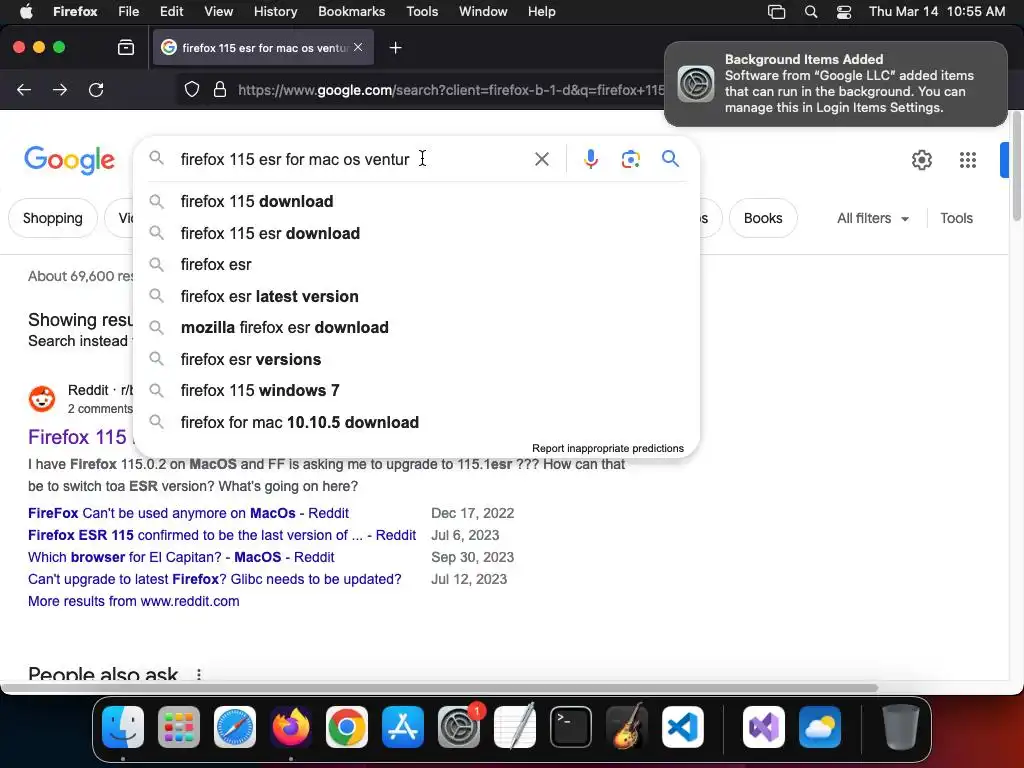Image resolution: width=1024 pixels, height=768 pixels.
Task: Clear the search query with X
Action: point(541,159)
